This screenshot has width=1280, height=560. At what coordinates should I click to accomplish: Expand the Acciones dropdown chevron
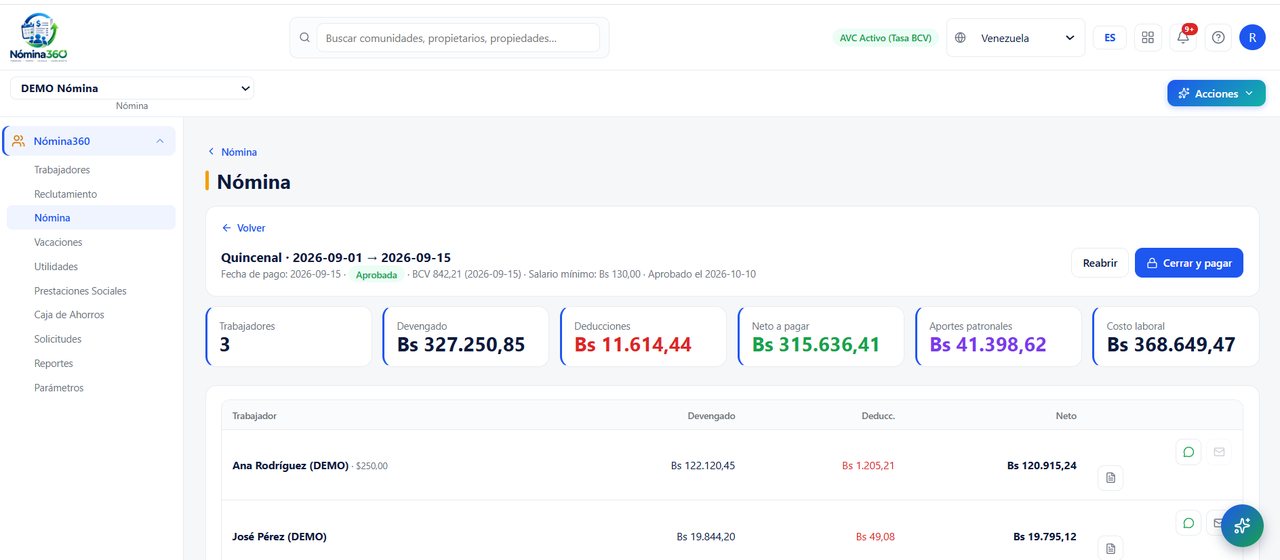click(1249, 94)
